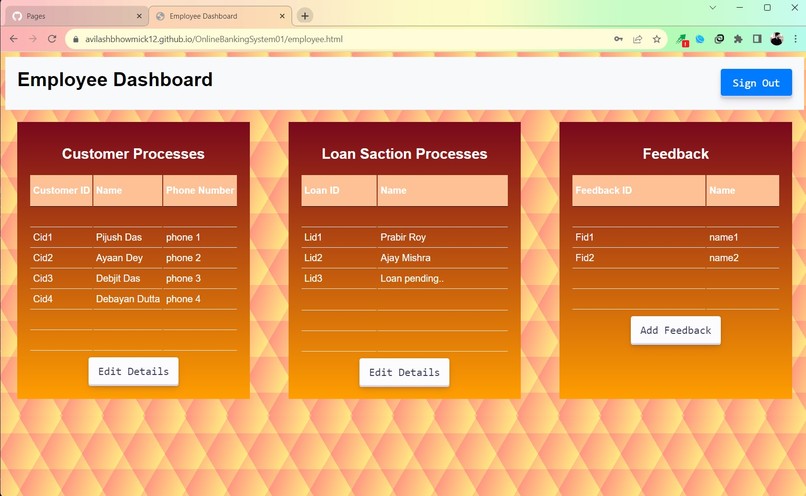Select the Debayan Dutta cell
Image resolution: width=806 pixels, height=496 pixels.
coord(127,299)
